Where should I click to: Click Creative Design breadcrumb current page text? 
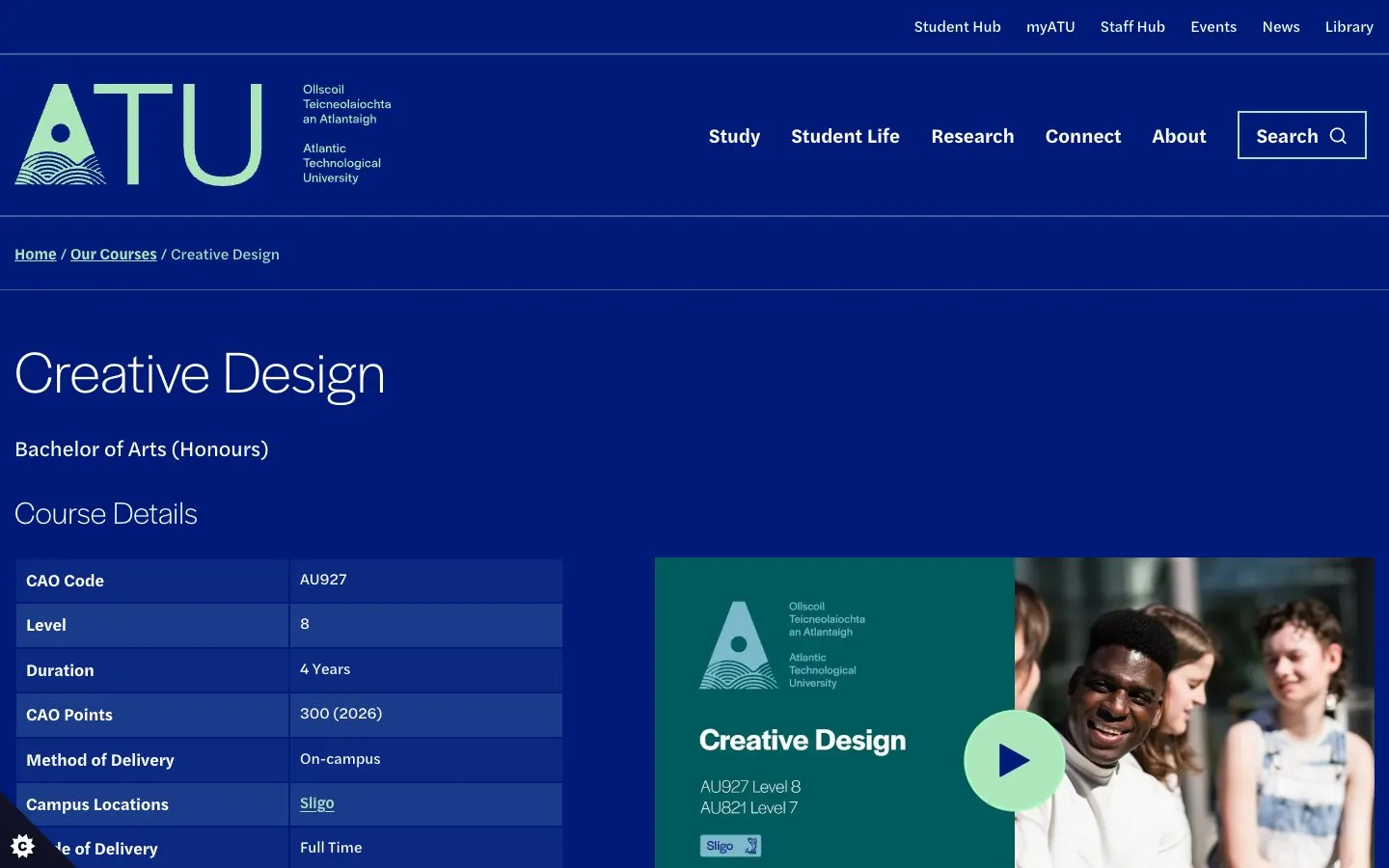(x=225, y=255)
